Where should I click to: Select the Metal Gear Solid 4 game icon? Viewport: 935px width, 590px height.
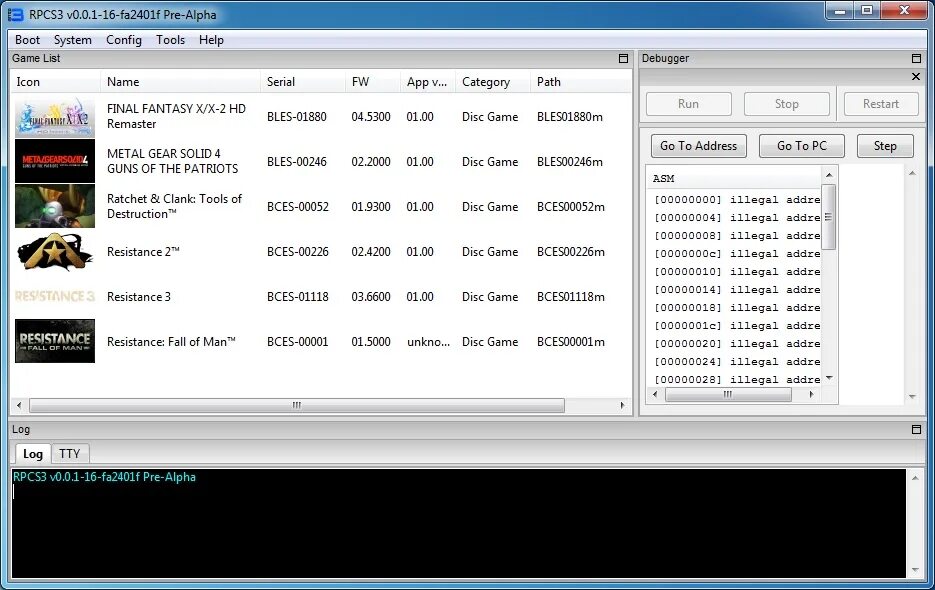55,161
